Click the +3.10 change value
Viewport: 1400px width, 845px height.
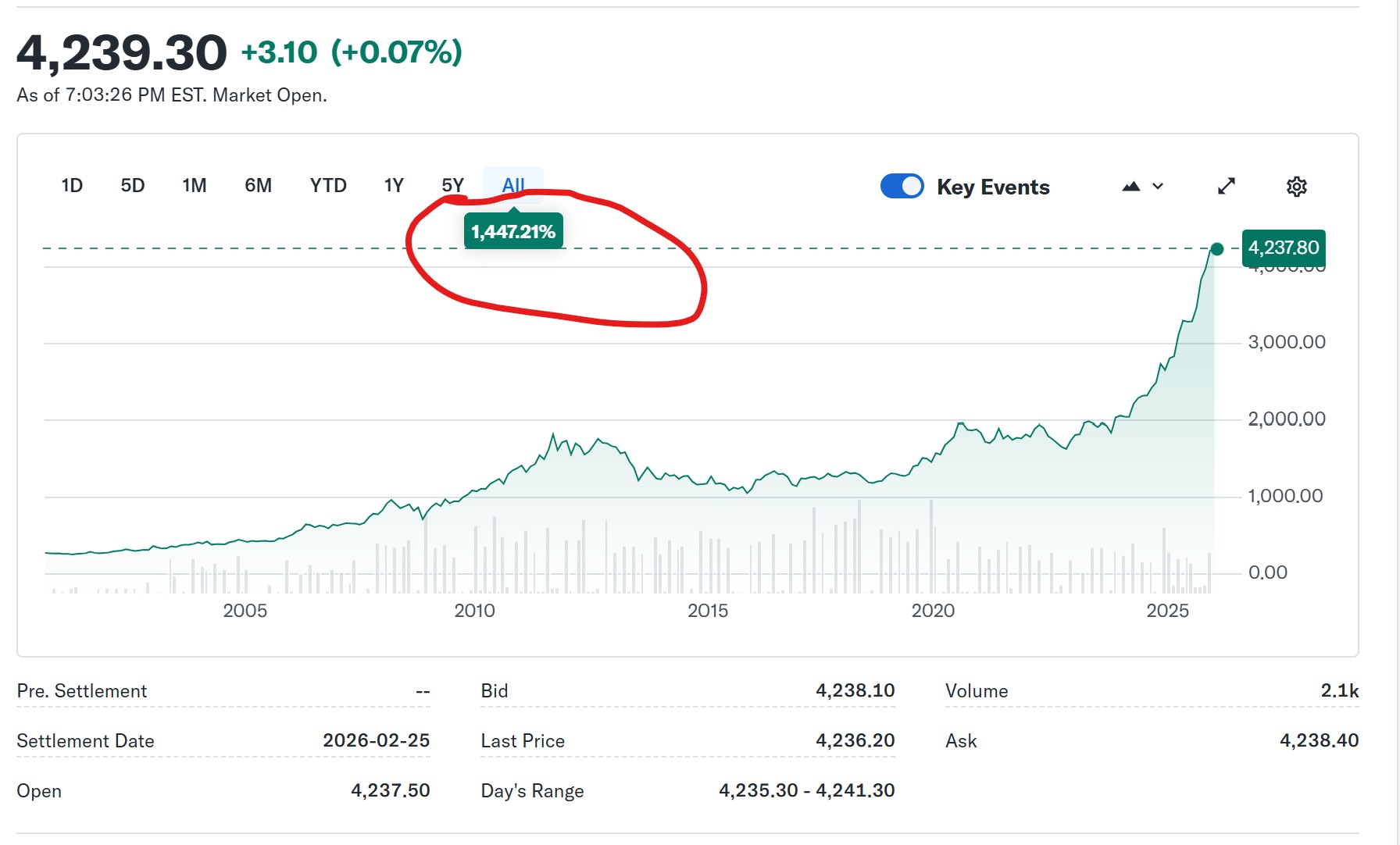279,53
